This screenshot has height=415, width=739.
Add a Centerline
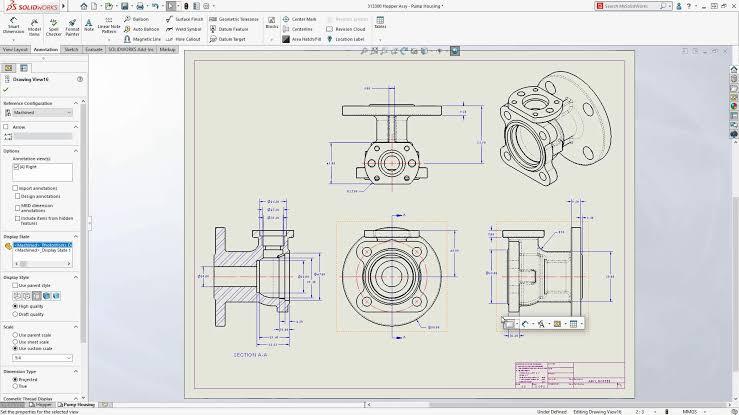pyautogui.click(x=297, y=29)
